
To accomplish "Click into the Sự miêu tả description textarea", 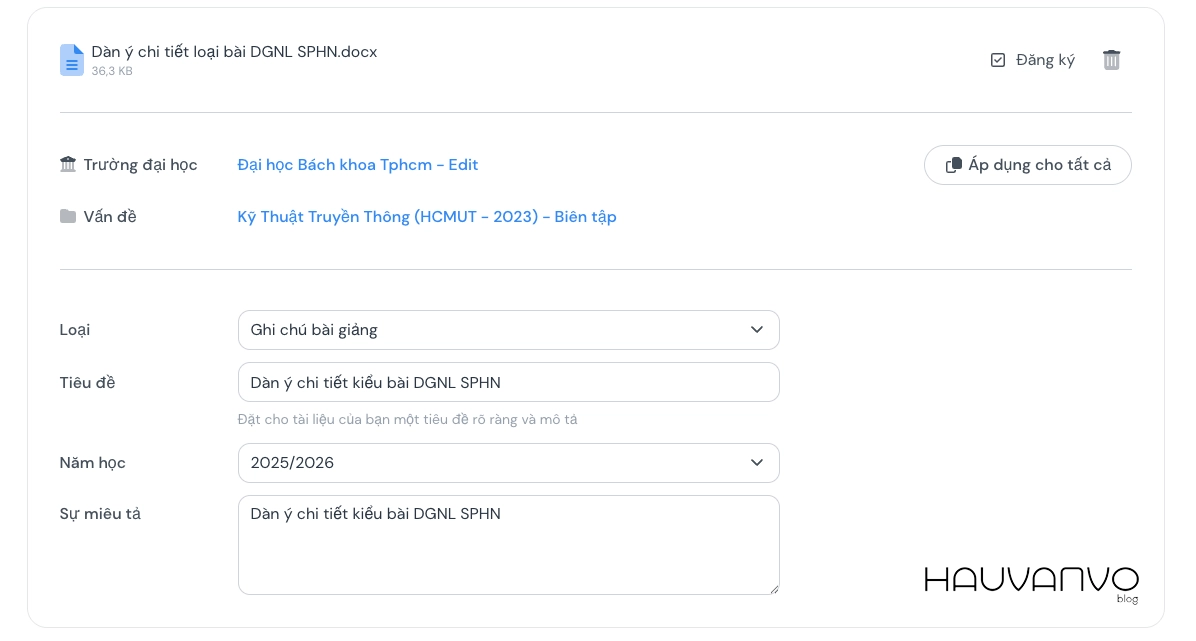I will tap(509, 545).
